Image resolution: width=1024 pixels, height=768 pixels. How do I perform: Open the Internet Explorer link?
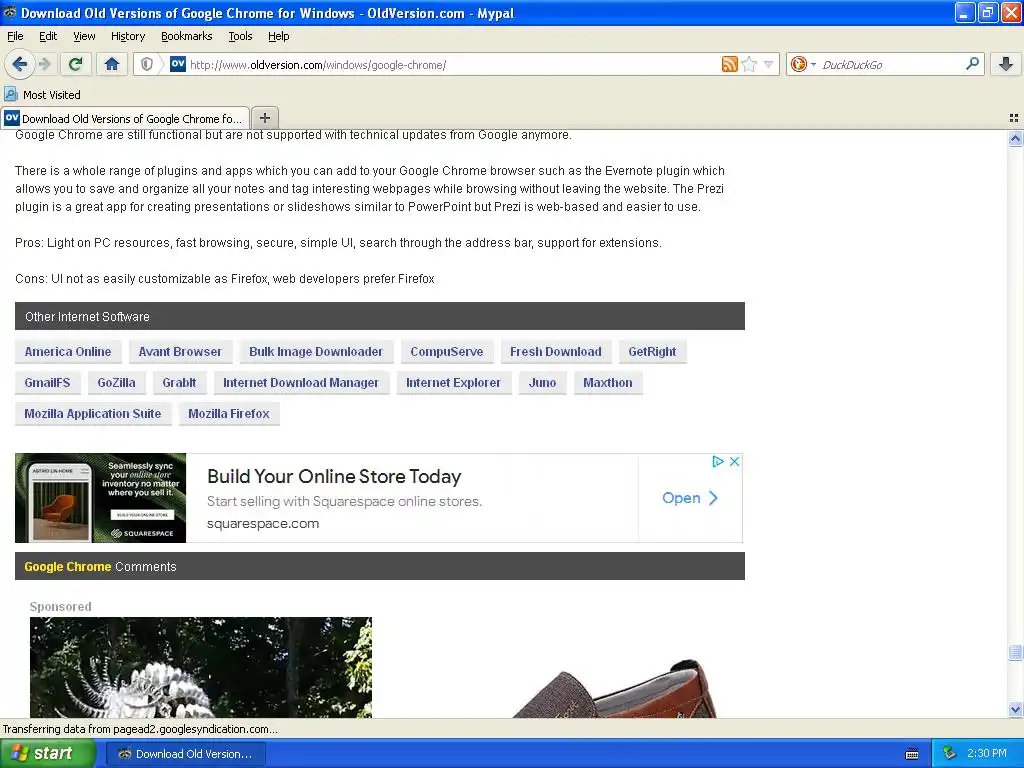[453, 383]
